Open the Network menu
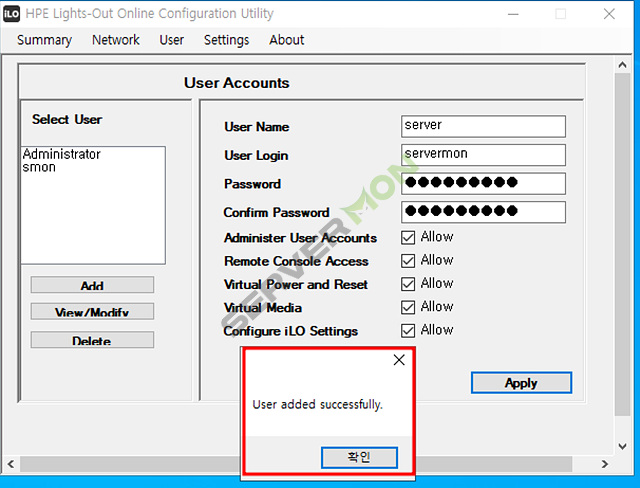 pos(116,40)
